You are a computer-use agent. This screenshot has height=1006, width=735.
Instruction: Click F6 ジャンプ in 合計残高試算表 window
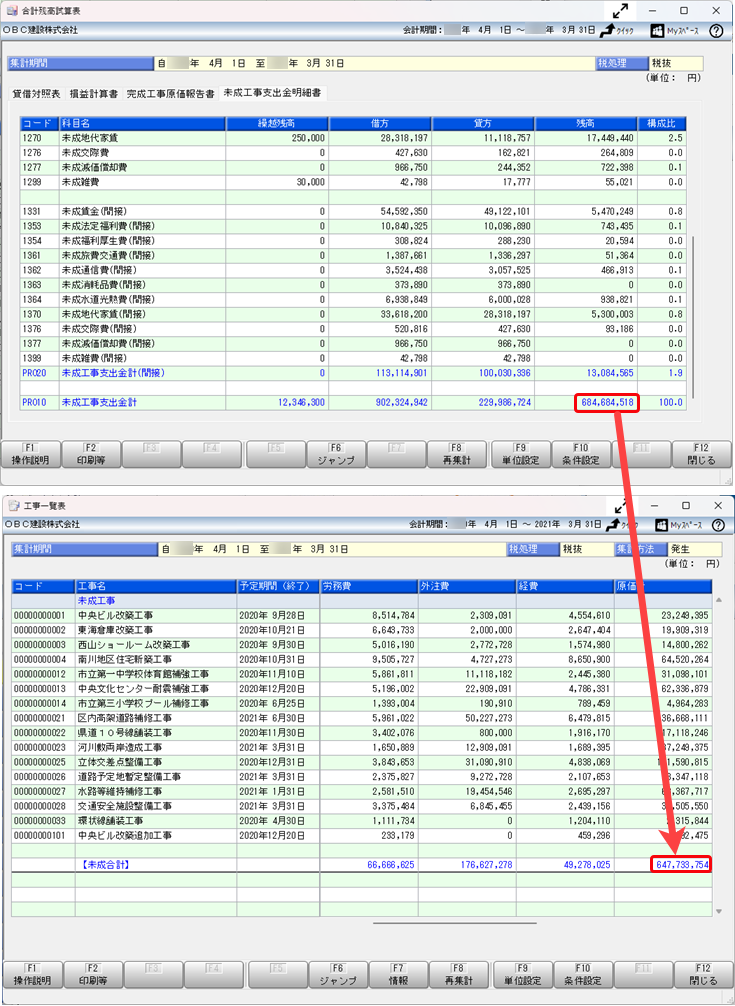[x=336, y=454]
